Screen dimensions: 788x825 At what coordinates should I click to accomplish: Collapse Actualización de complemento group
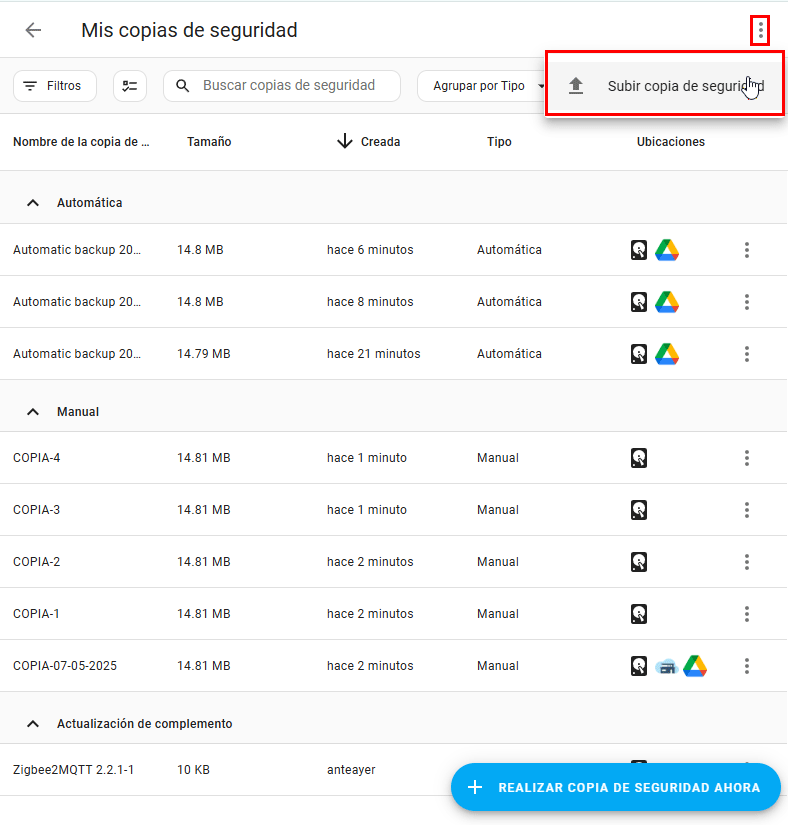pos(33,724)
